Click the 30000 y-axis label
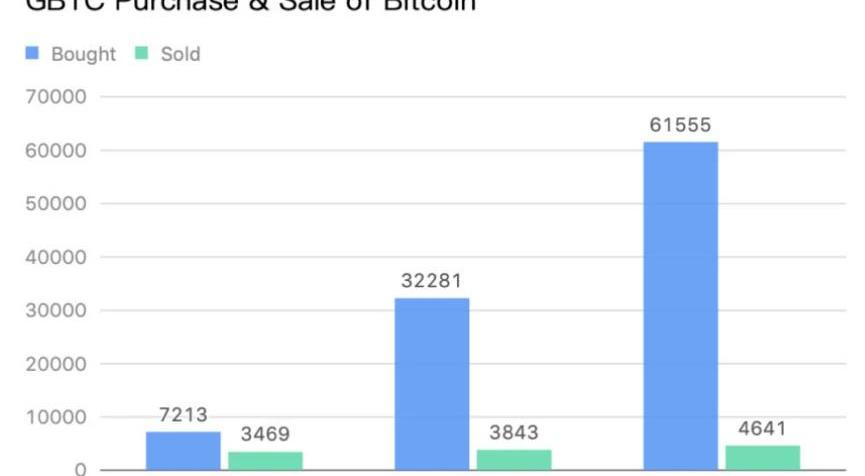The height and width of the screenshot is (476, 865). pos(56,310)
